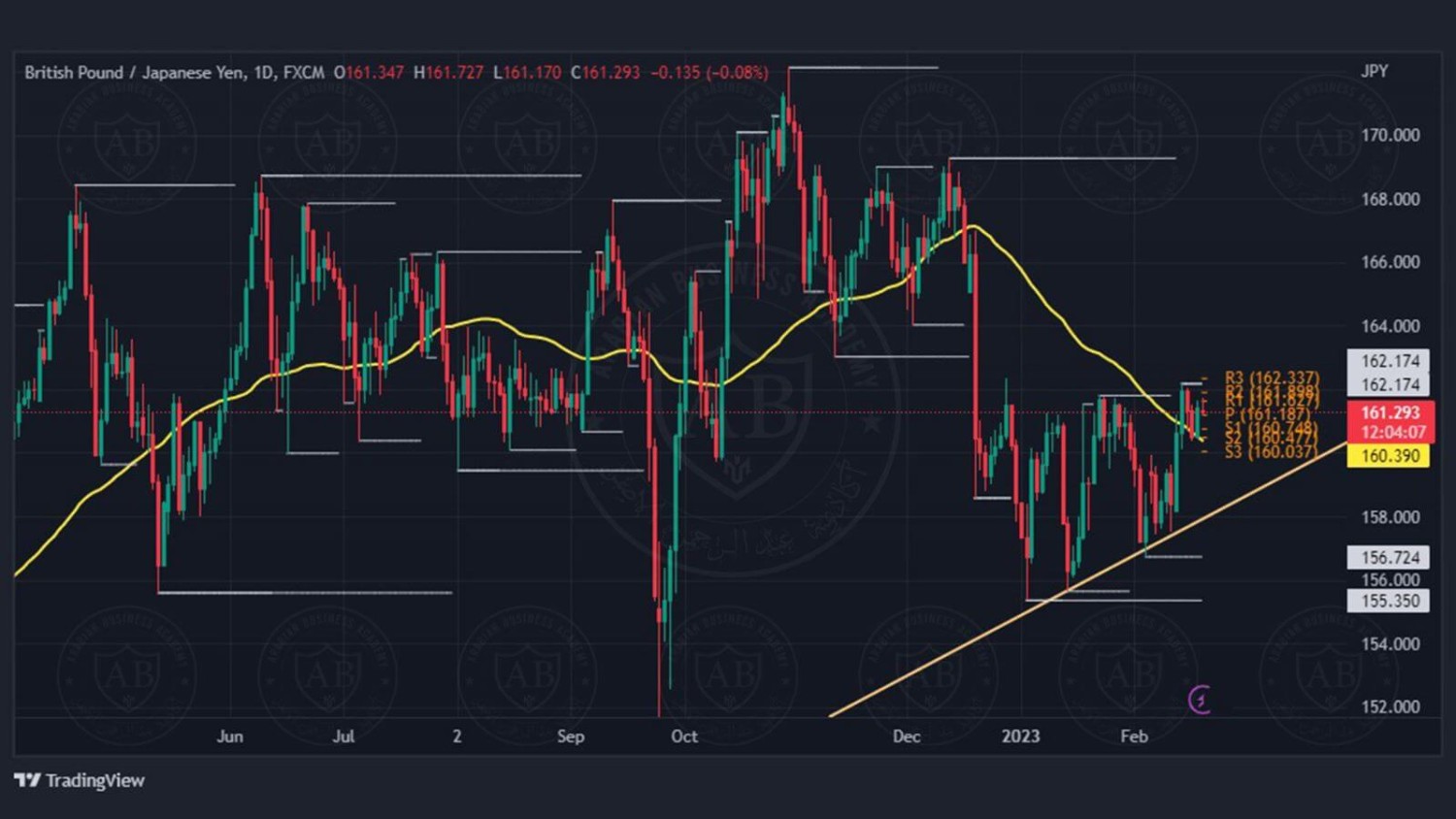This screenshot has width=1456, height=819.
Task: Click the 2023 label on time axis
Action: click(1020, 737)
